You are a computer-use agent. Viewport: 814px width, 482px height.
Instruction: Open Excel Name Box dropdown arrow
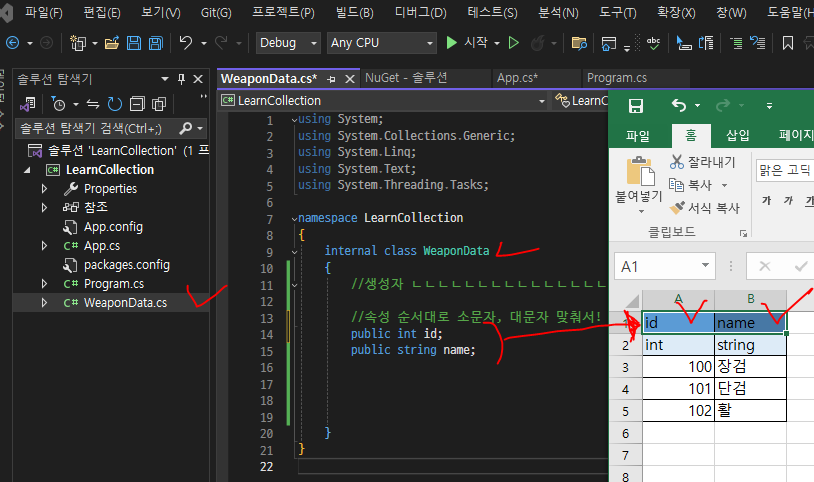coord(705,265)
